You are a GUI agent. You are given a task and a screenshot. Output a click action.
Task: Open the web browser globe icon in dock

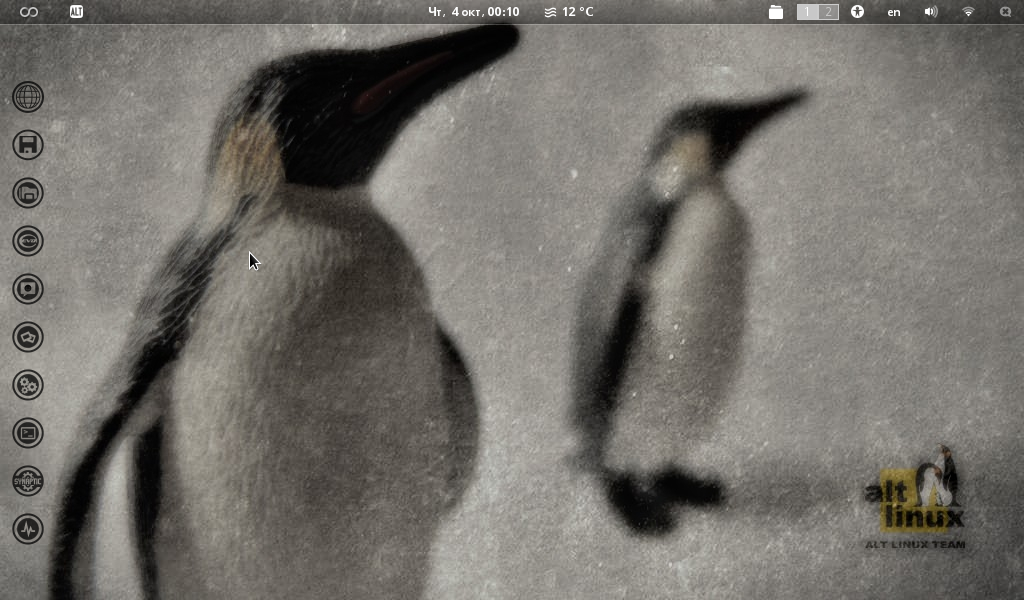click(x=28, y=97)
